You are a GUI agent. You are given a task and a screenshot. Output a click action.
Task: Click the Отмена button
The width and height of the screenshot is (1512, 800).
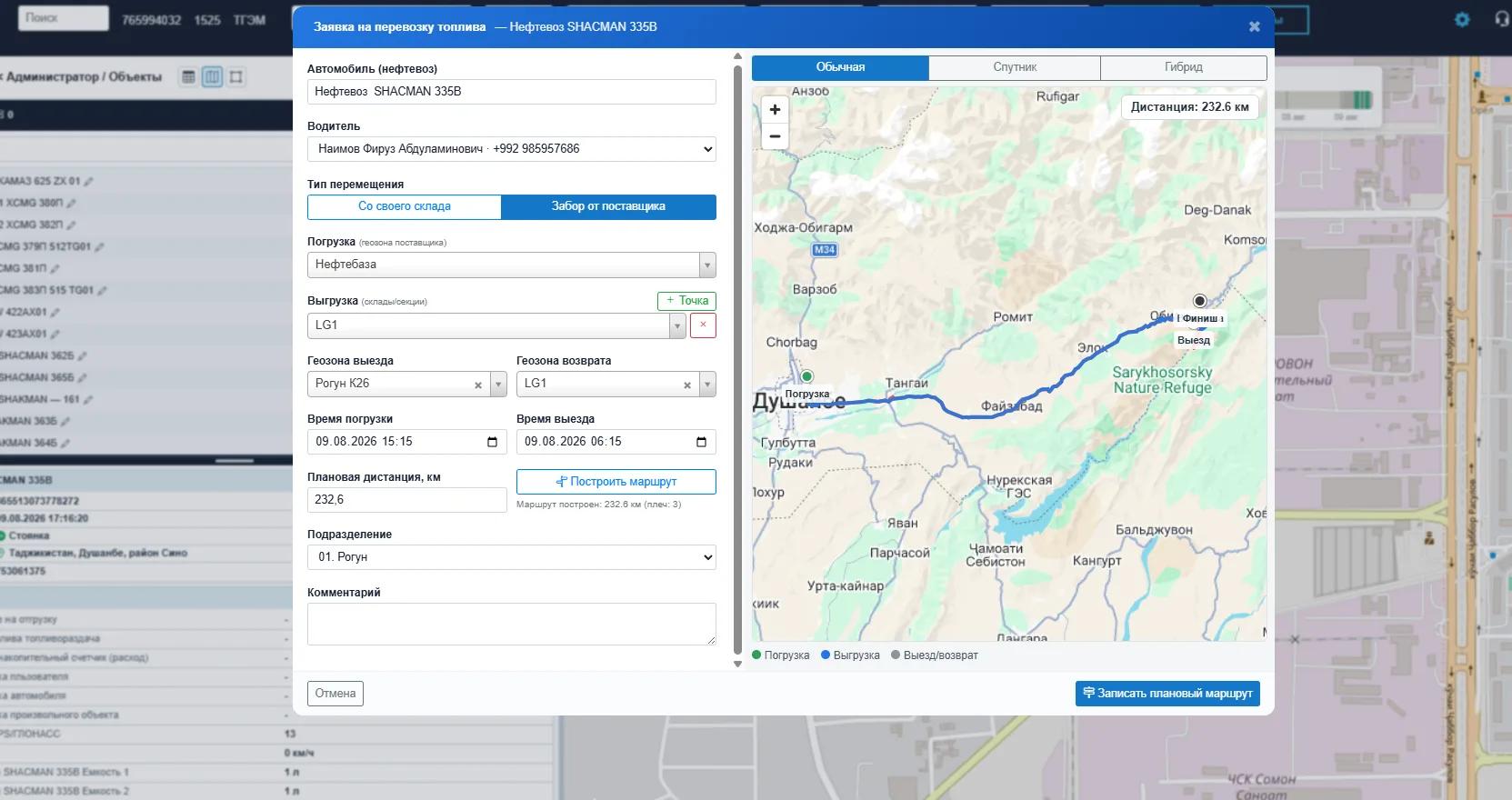click(x=335, y=694)
